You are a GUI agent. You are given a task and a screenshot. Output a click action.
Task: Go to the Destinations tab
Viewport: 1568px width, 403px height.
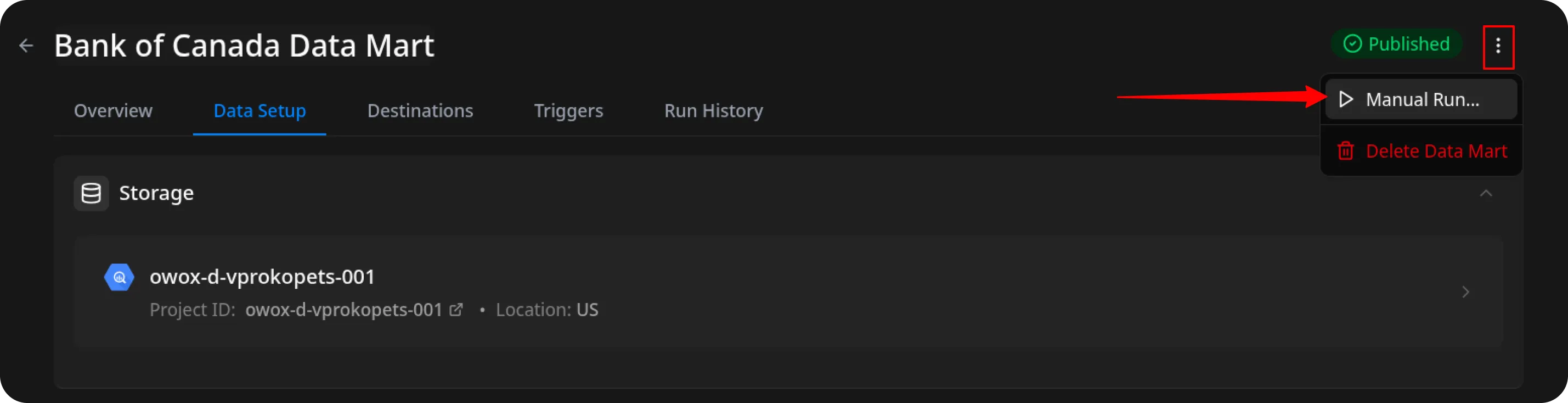coord(420,111)
